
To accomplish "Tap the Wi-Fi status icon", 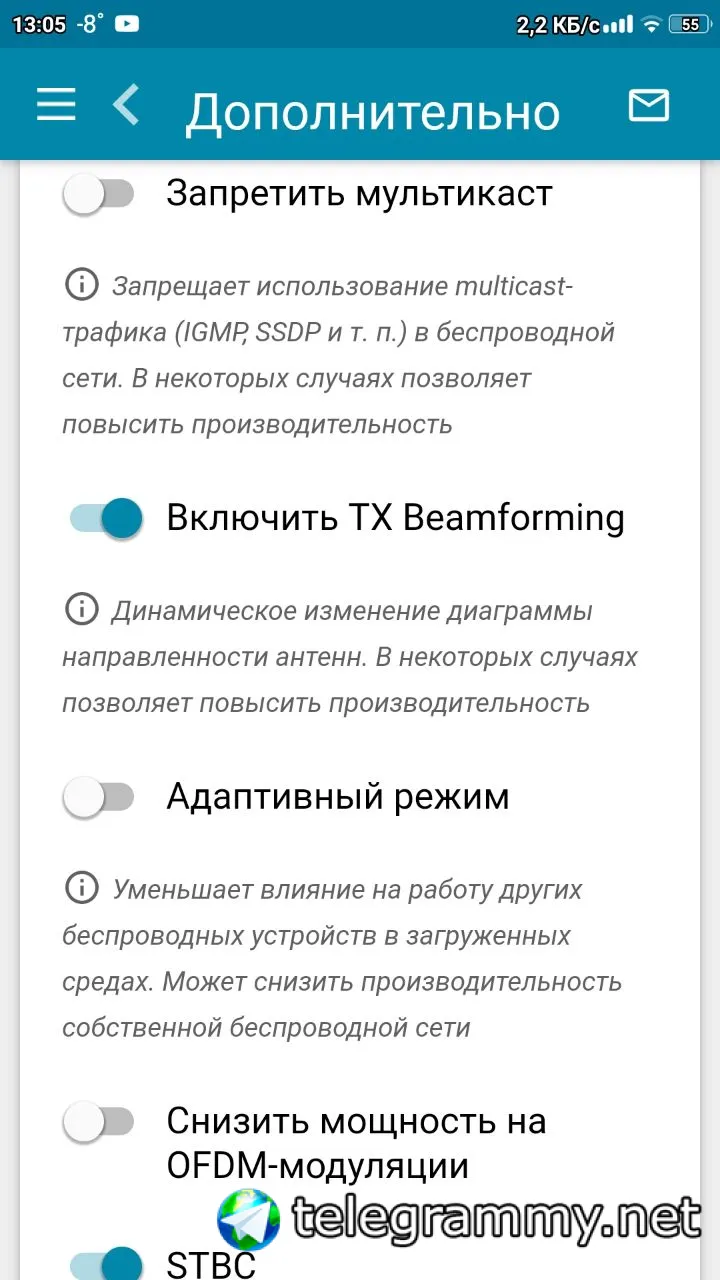I will (x=652, y=25).
